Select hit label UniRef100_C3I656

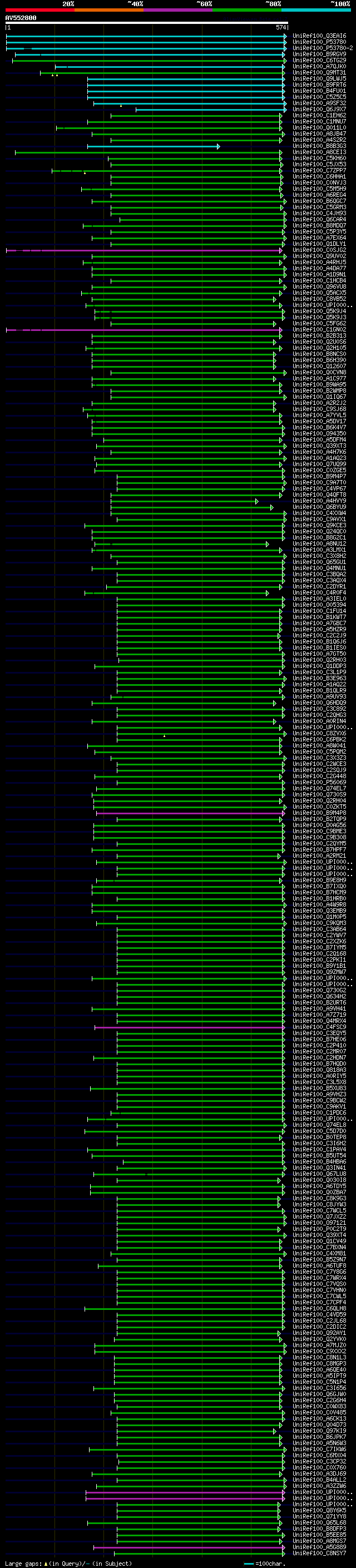pos(319,1388)
